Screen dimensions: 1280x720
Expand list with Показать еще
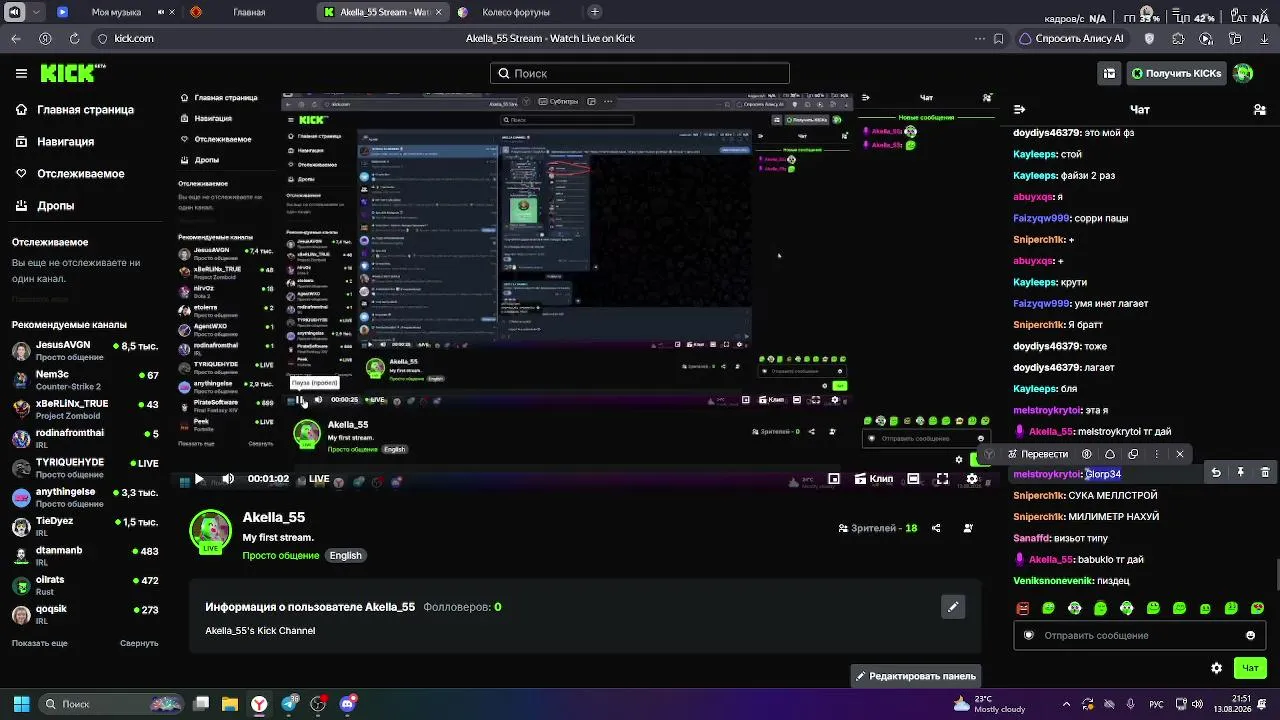coord(40,643)
